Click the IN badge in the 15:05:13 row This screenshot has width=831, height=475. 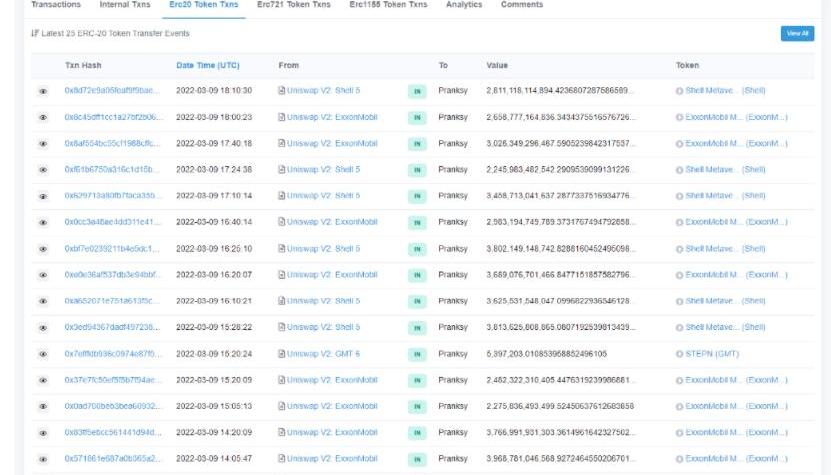point(416,406)
